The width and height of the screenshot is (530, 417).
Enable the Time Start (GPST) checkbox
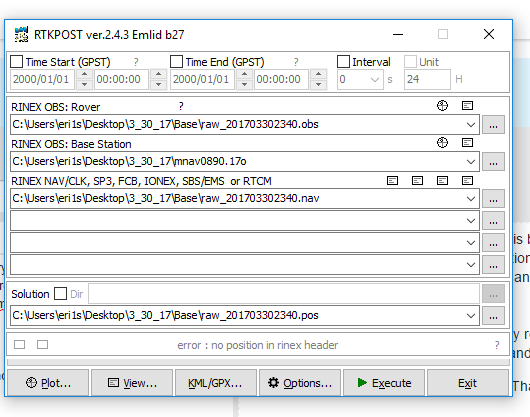[17, 62]
